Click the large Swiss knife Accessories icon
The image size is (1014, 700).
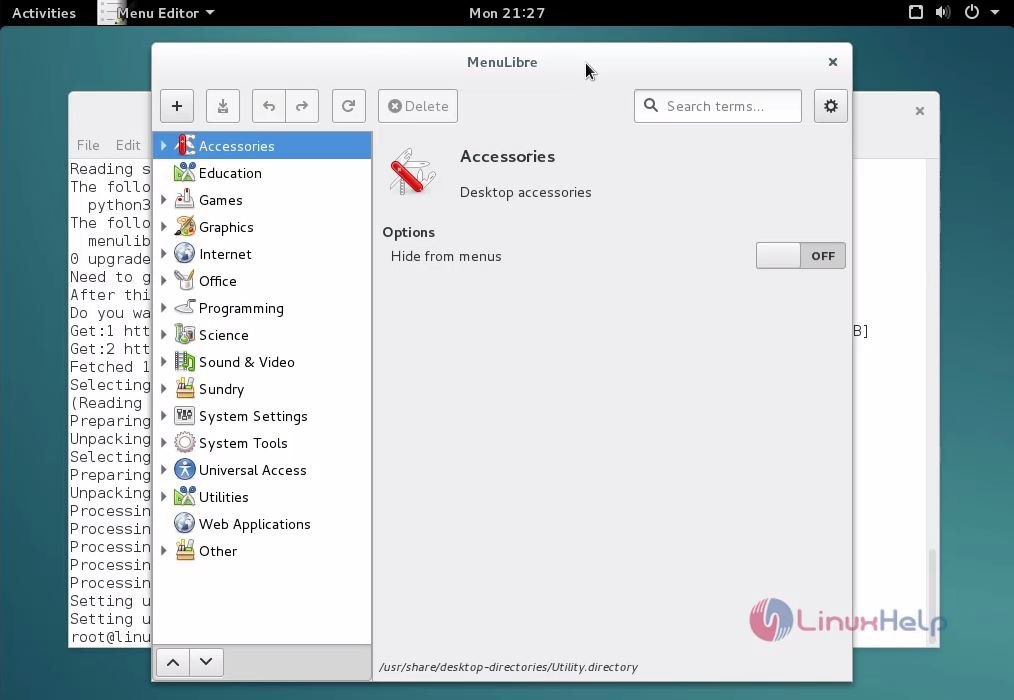click(x=412, y=172)
